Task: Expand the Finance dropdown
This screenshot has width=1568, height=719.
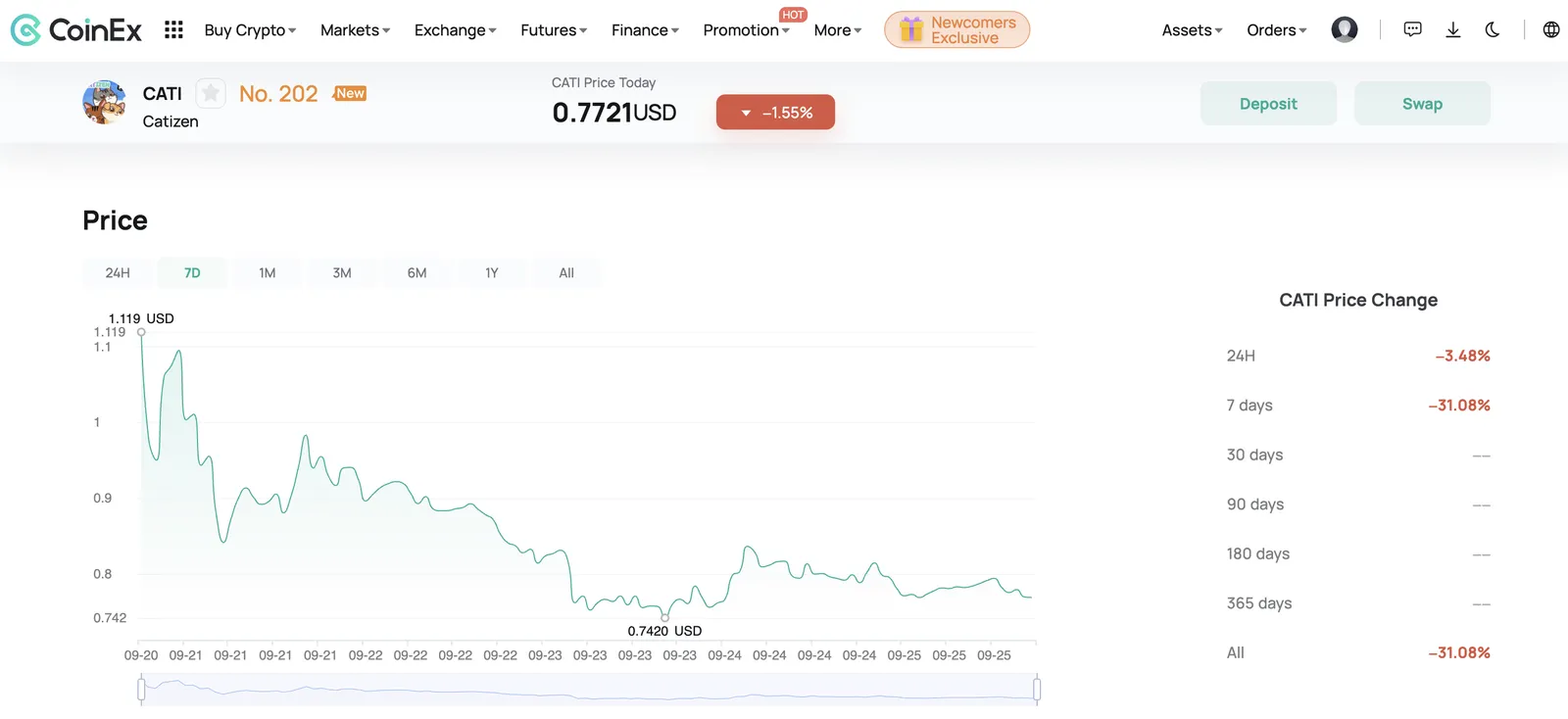Action: (x=645, y=30)
